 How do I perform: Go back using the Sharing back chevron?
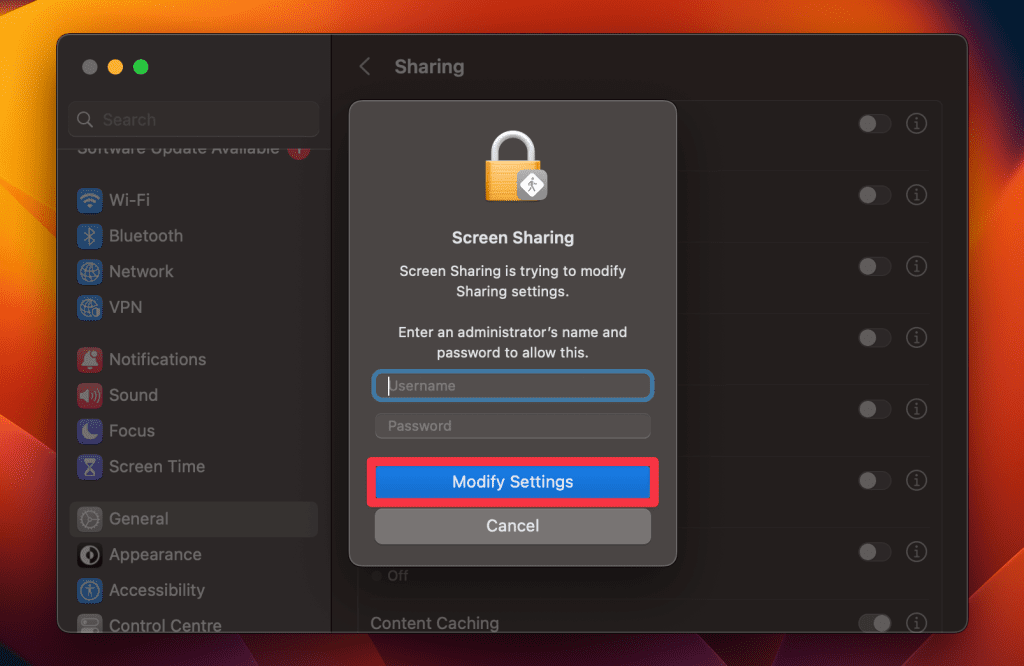tap(365, 67)
